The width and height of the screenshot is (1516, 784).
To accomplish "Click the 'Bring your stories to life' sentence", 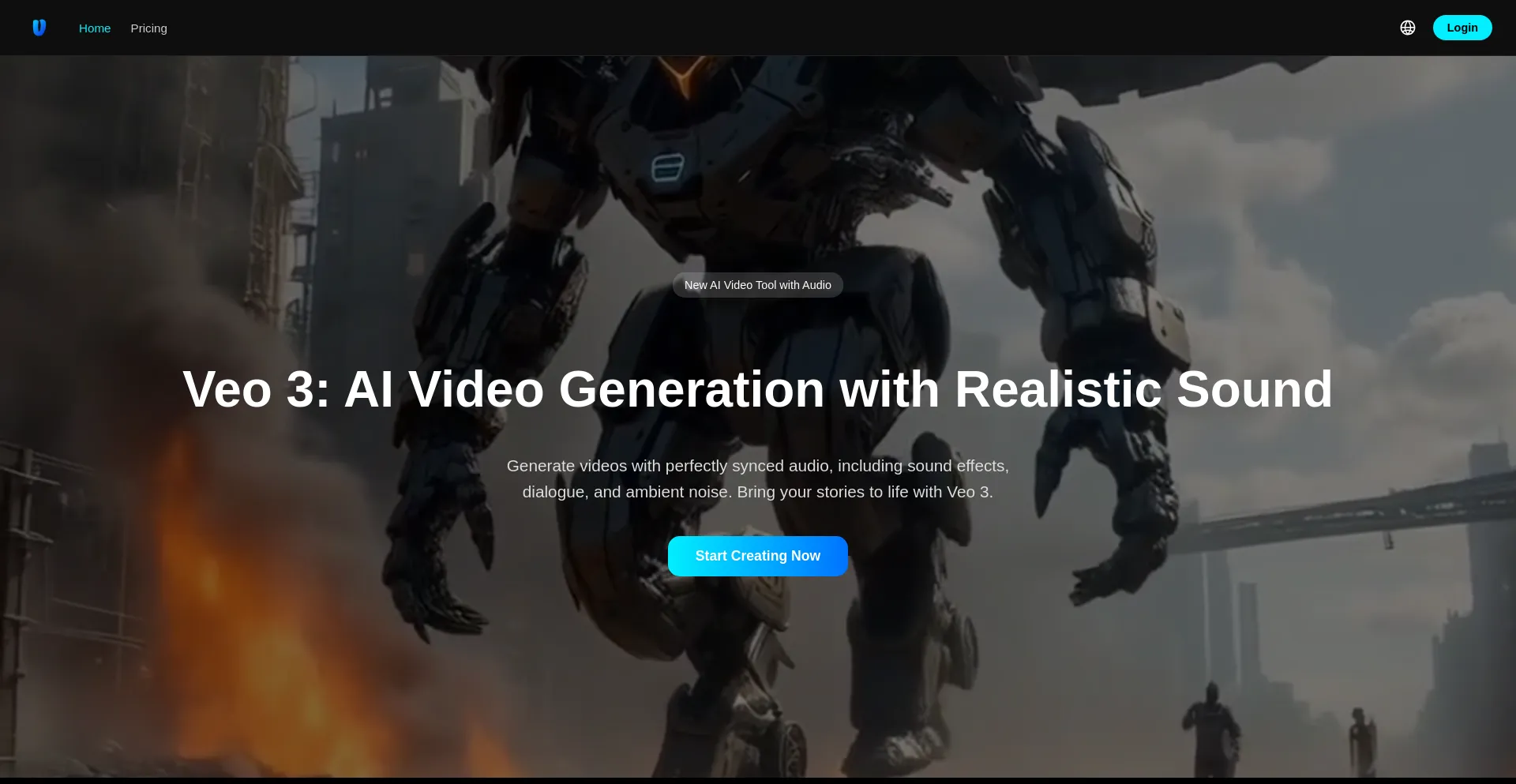I will tap(865, 492).
